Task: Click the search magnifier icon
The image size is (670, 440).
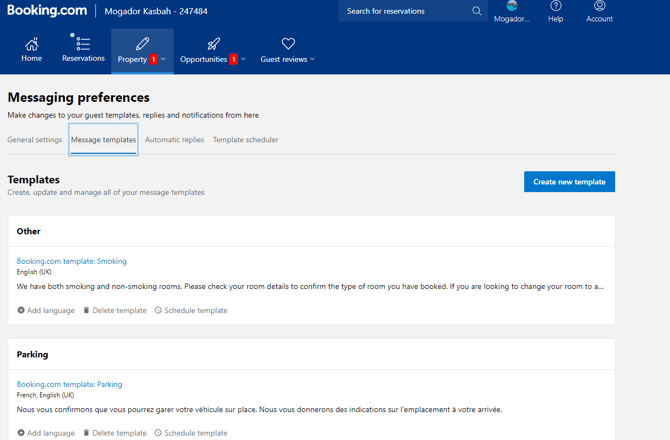Action: point(476,11)
